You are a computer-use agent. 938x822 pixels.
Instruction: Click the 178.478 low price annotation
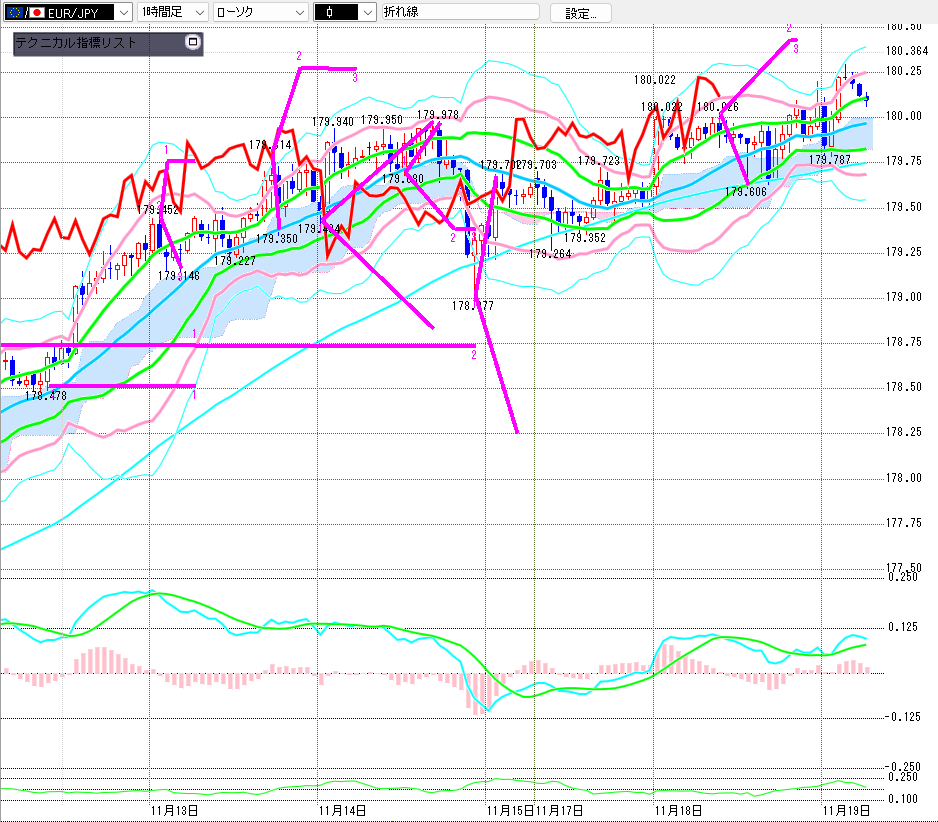[x=45, y=396]
